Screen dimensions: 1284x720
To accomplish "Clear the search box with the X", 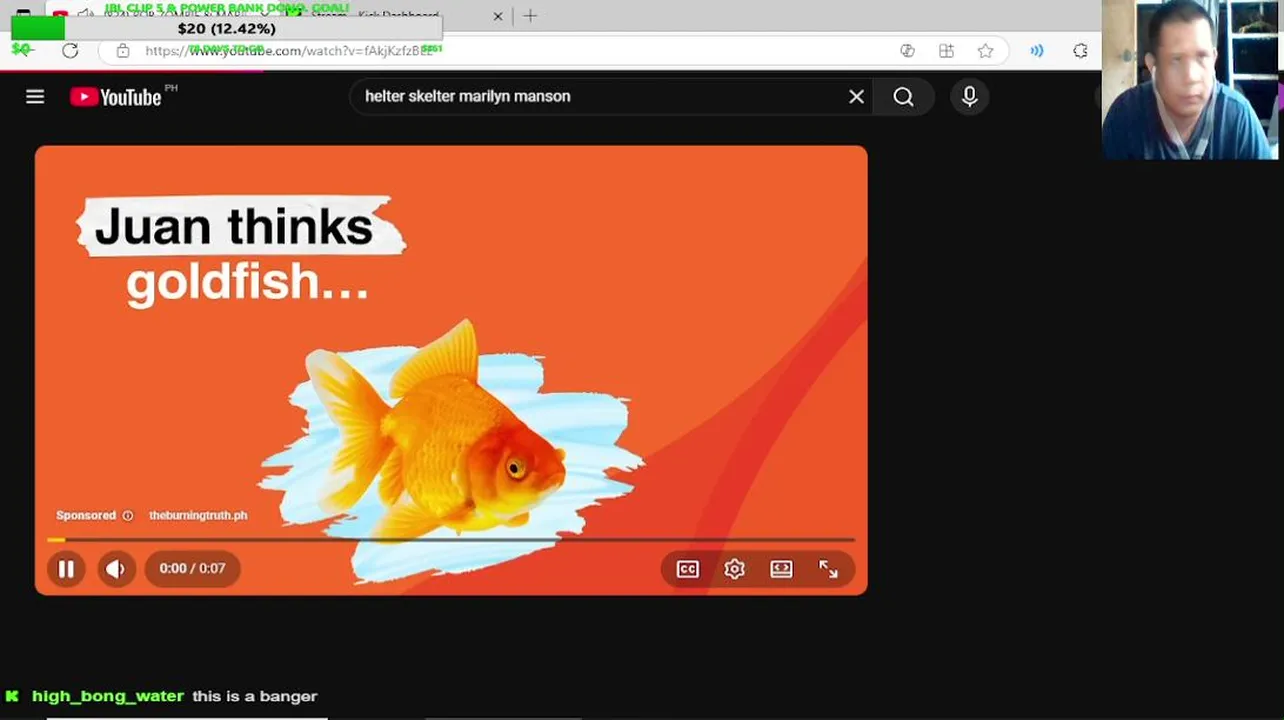I will pos(856,97).
